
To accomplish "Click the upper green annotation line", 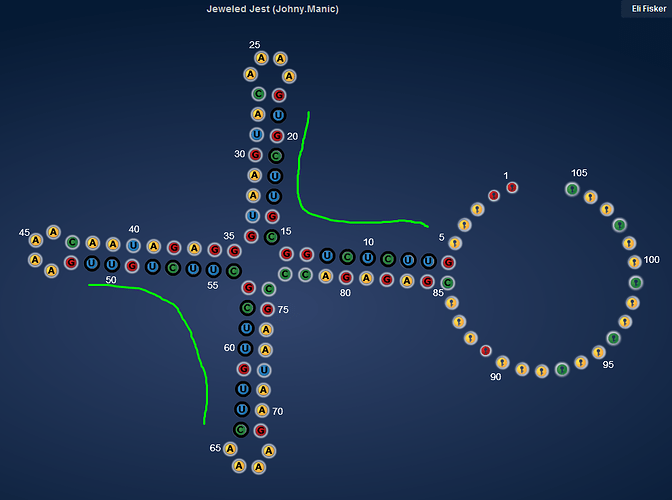I will 302,190.
